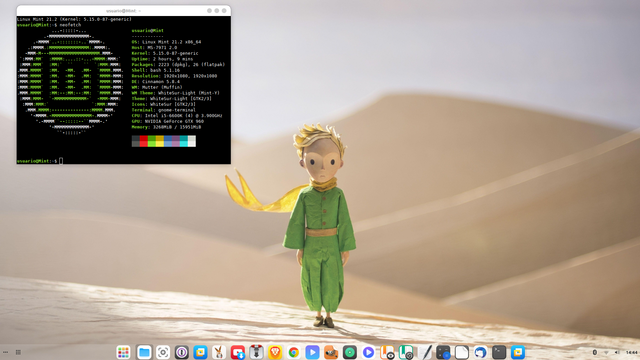Open the green circular media app icon
Image resolution: width=640 pixels, height=360 pixels.
coord(349,352)
